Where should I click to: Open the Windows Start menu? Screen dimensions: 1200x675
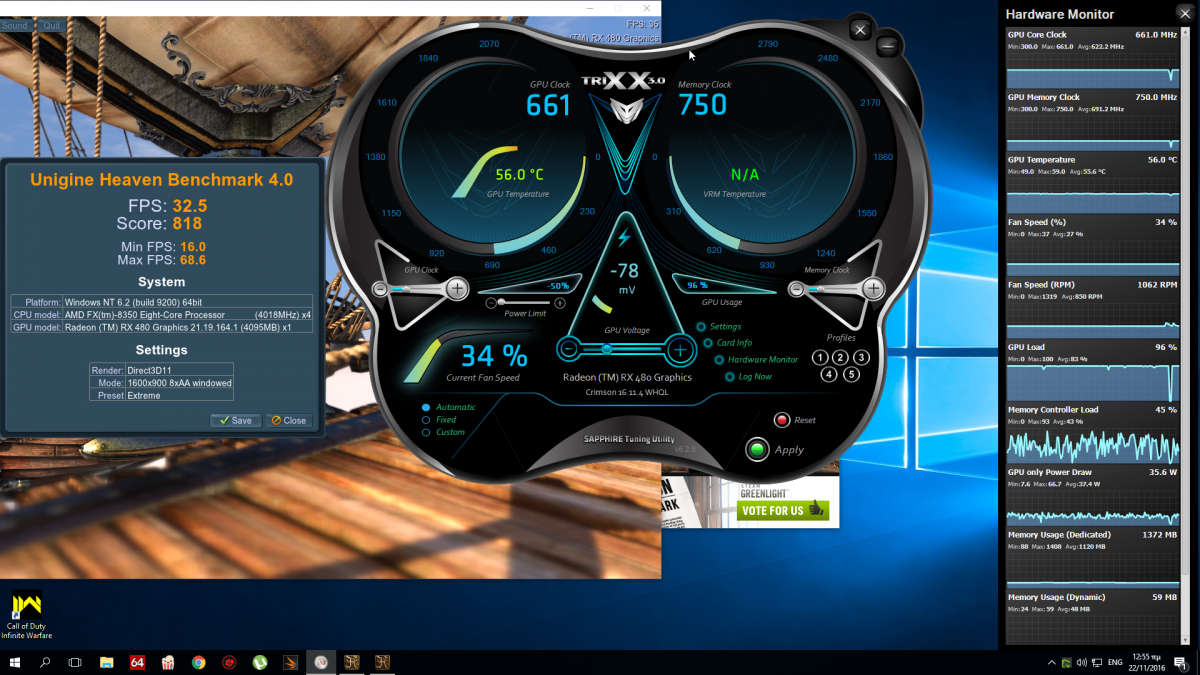tap(16, 662)
